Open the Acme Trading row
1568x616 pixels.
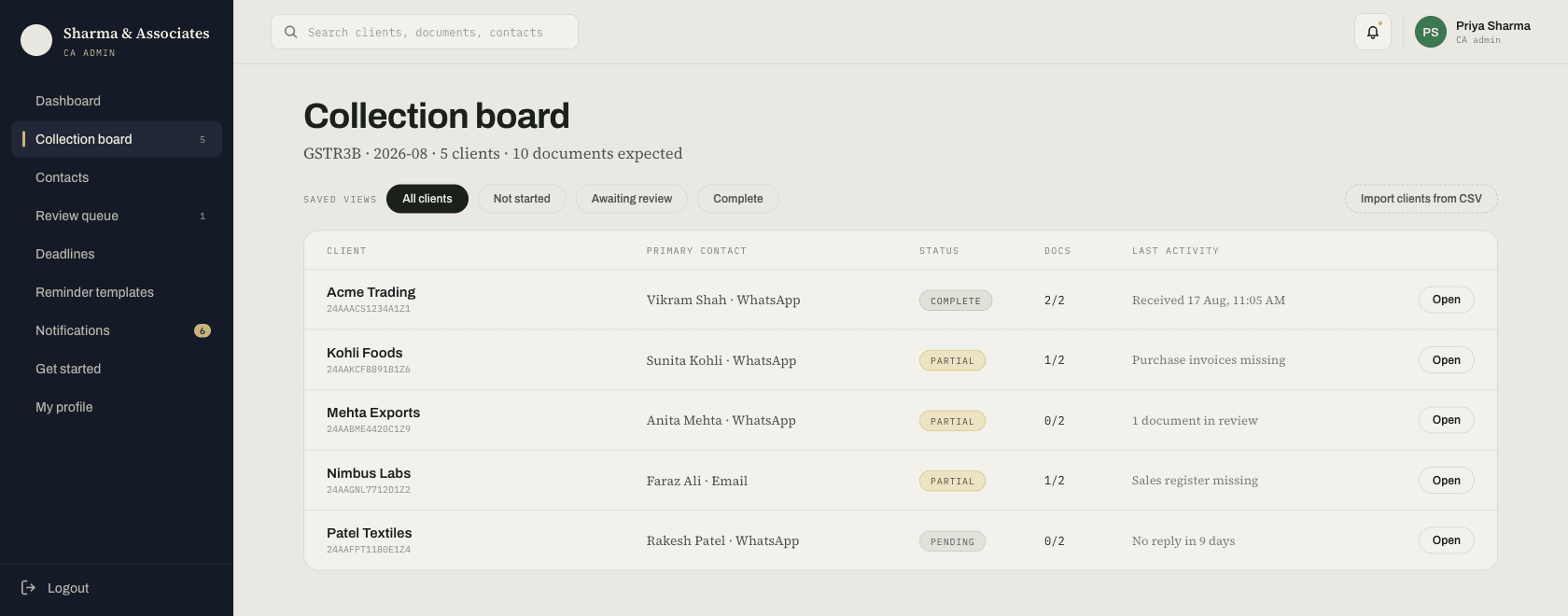click(1447, 300)
